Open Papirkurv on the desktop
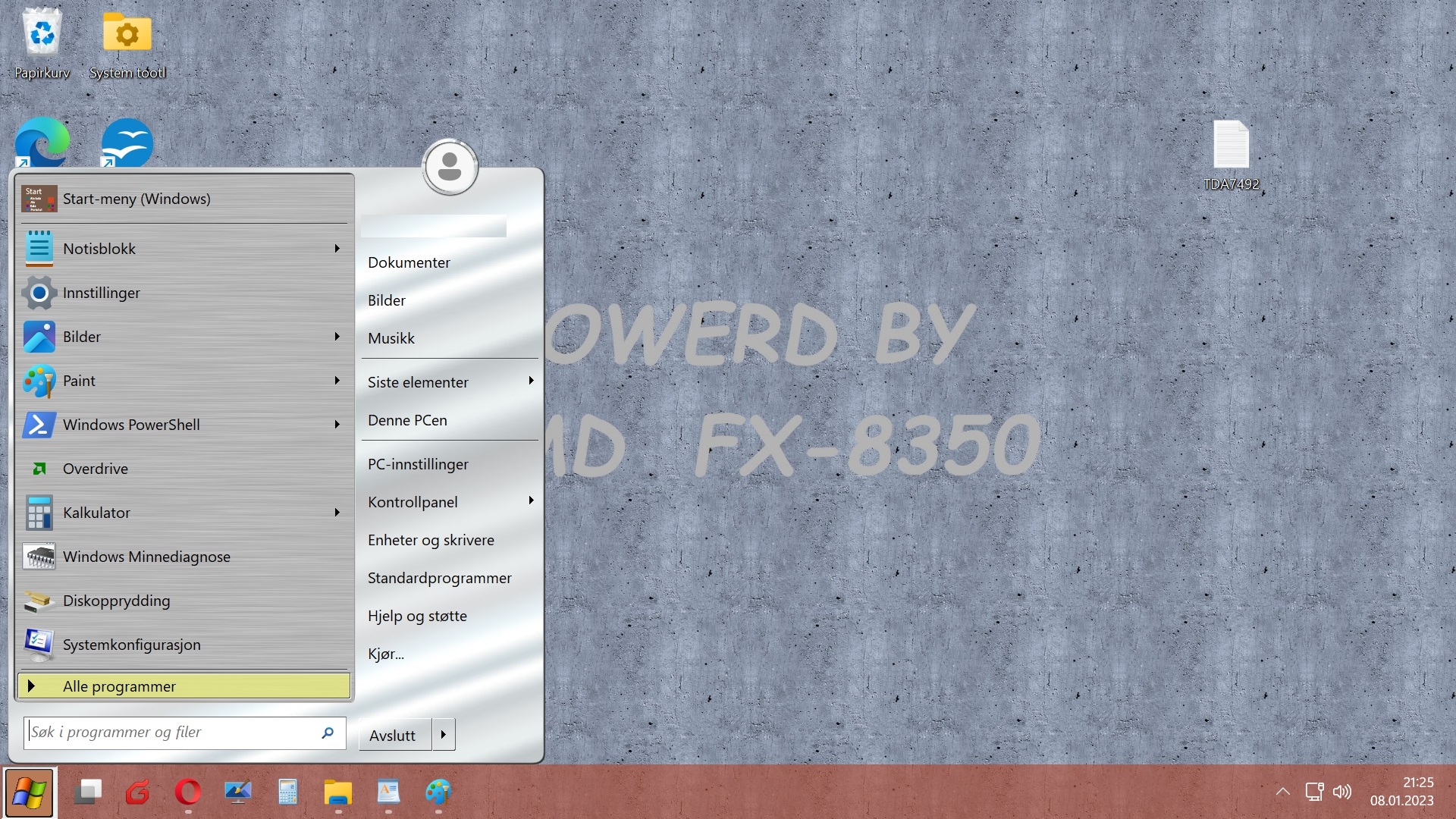Viewport: 1456px width, 819px height. pyautogui.click(x=42, y=34)
